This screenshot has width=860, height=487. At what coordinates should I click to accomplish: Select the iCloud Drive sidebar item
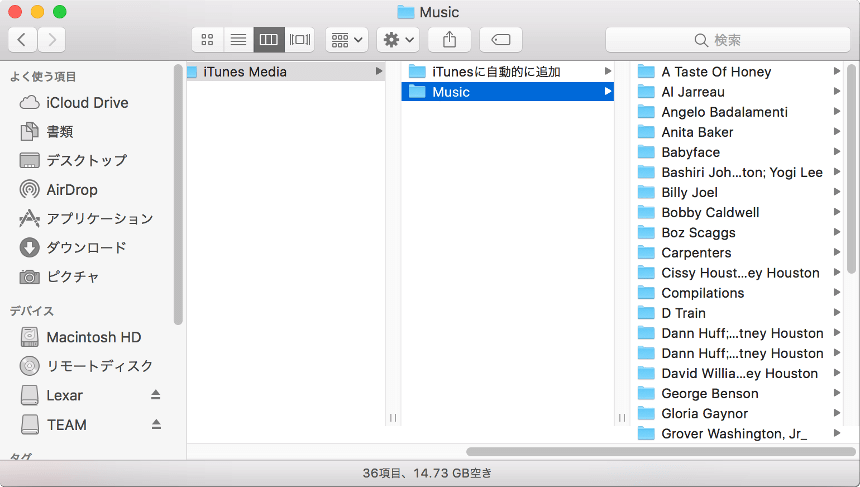[x=86, y=103]
